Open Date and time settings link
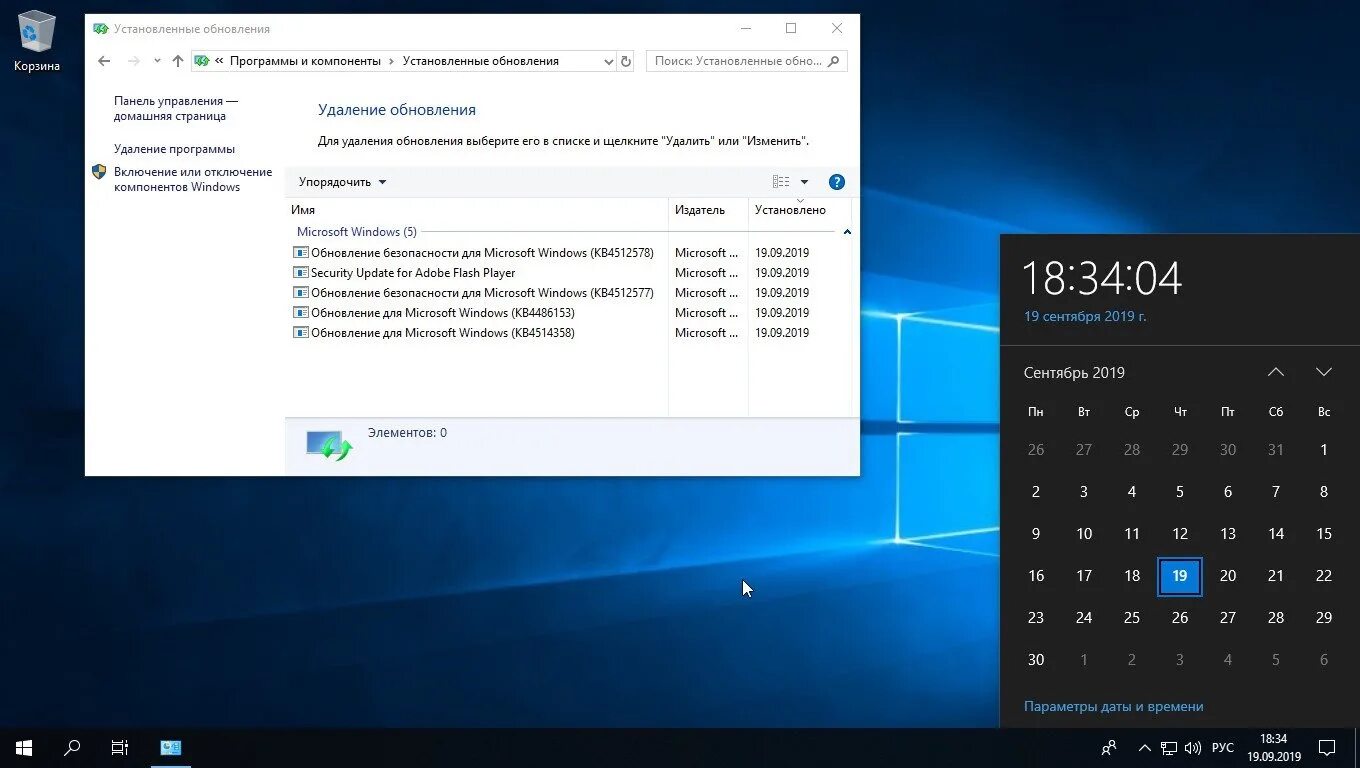This screenshot has height=768, width=1360. point(1114,706)
